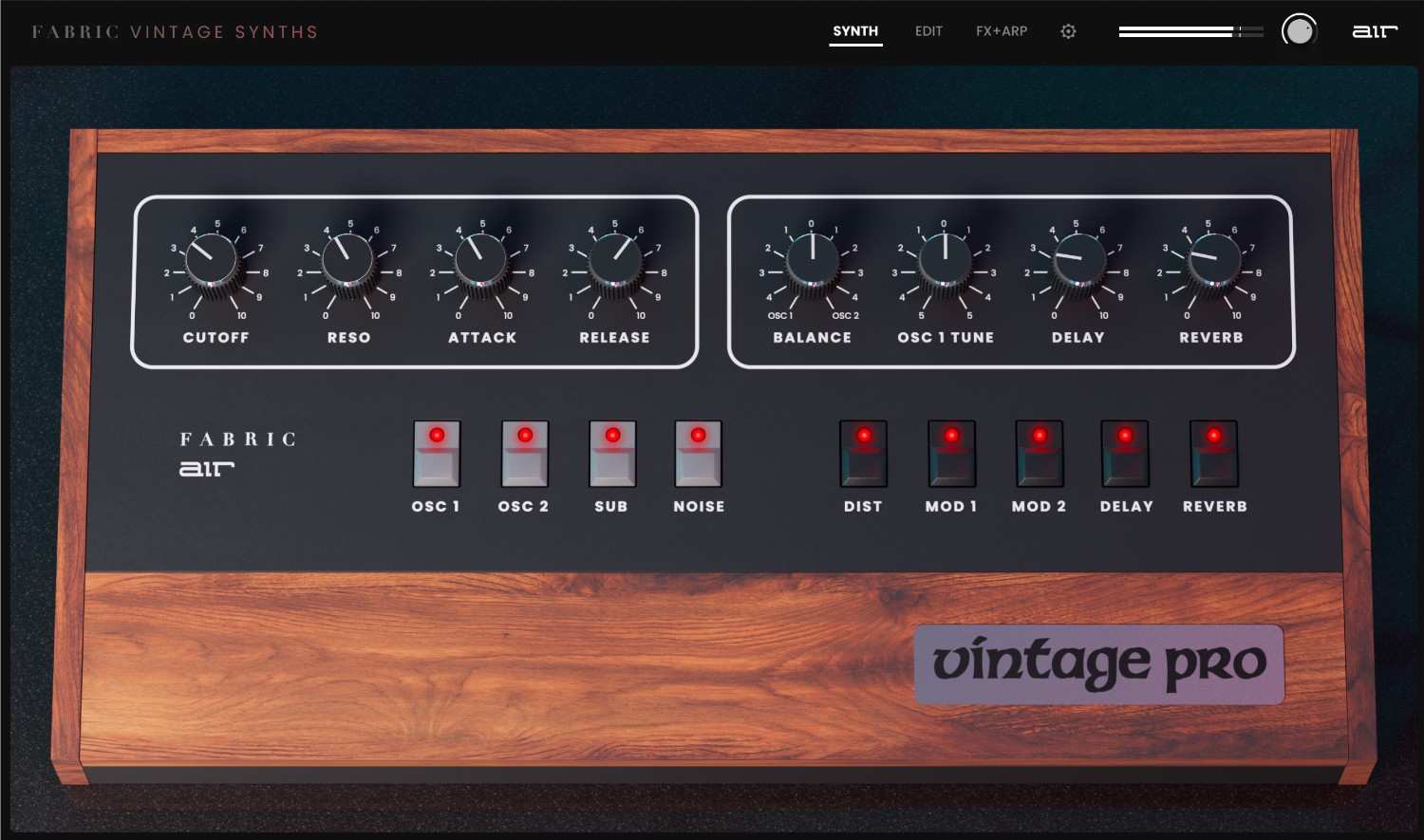This screenshot has height=840, width=1424.
Task: Switch to the EDIT tab
Action: pyautogui.click(x=928, y=30)
